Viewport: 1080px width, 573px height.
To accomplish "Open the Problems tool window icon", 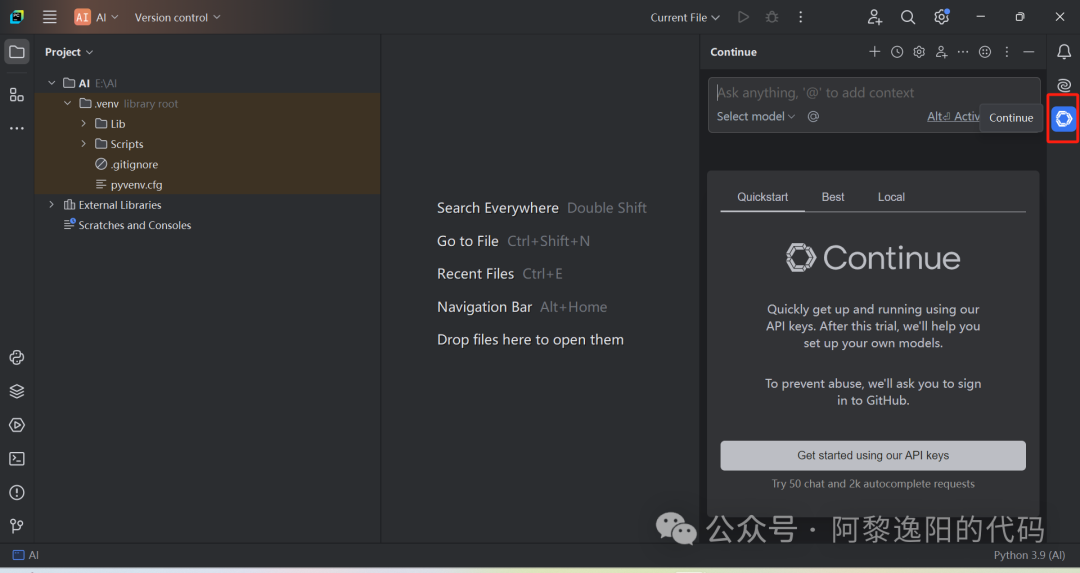I will pyautogui.click(x=17, y=492).
